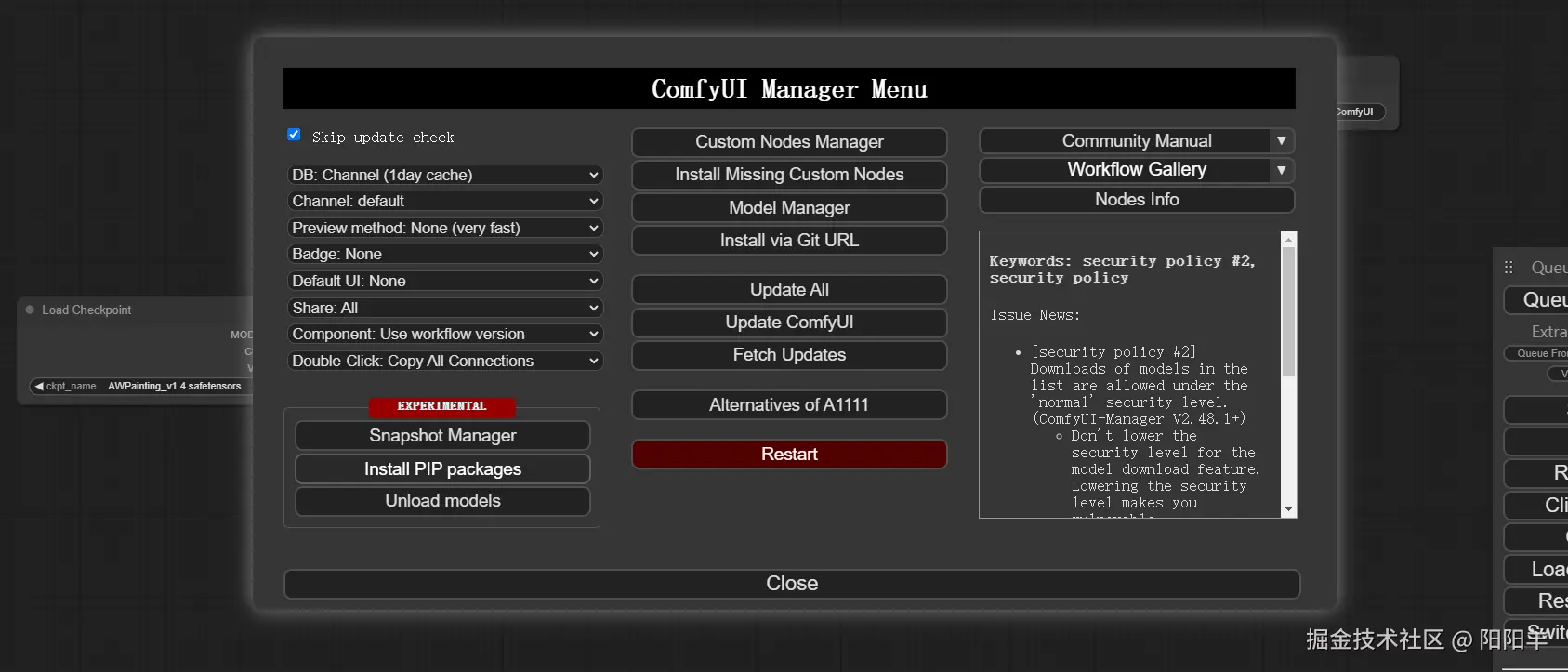Screen dimensions: 1568x672
Task: Select AWPainting_v1.4.safetensors checkpoint value
Action: click(175, 386)
